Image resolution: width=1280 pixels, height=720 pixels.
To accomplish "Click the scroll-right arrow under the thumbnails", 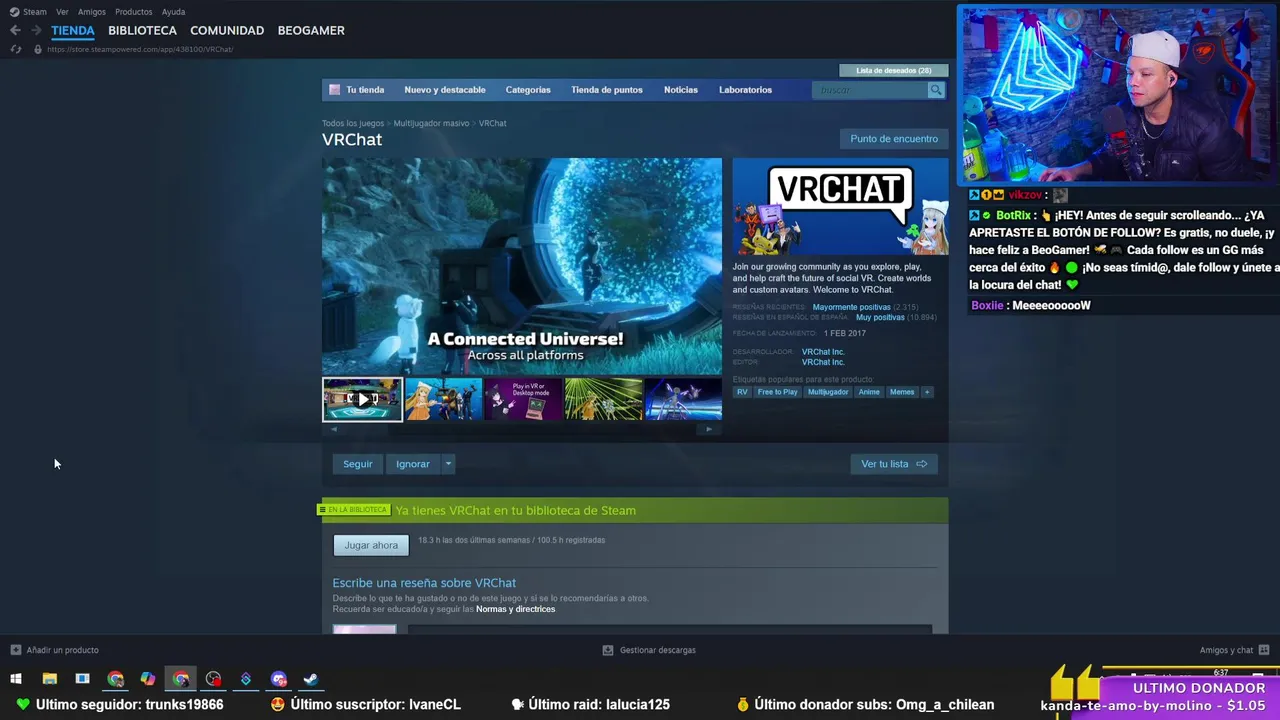I will (x=709, y=429).
